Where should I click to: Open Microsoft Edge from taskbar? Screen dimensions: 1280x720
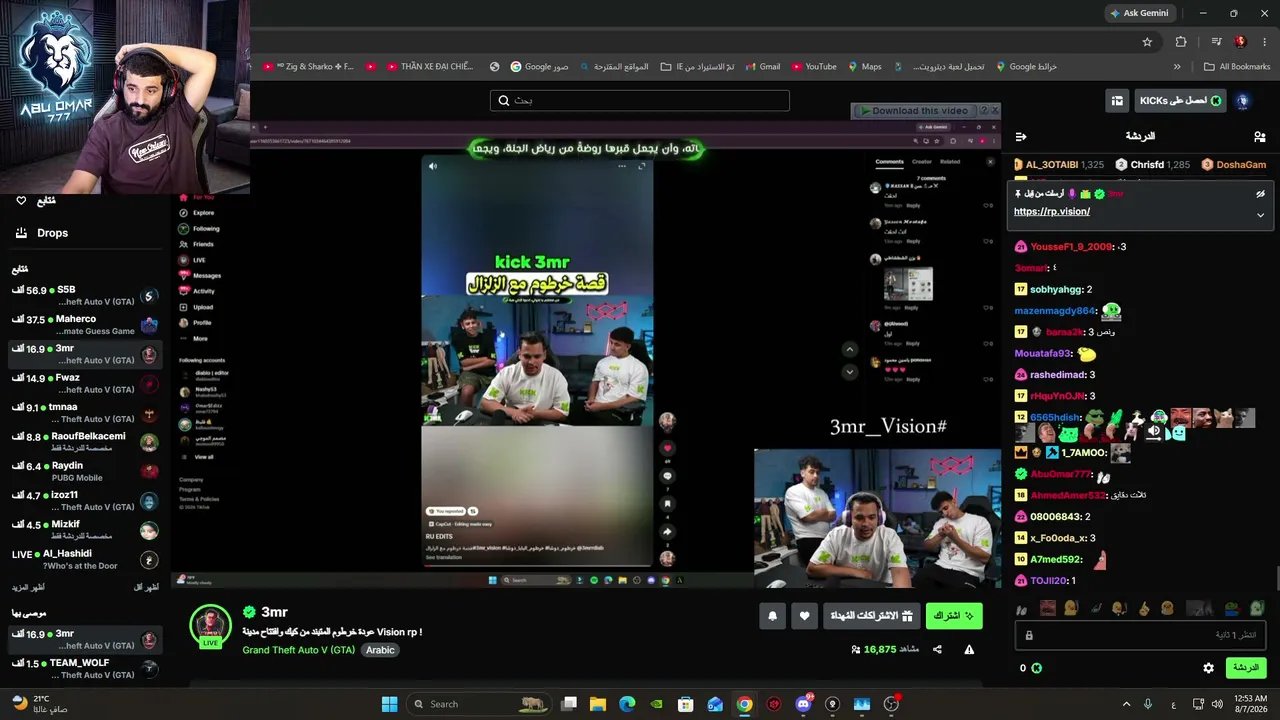tap(627, 704)
